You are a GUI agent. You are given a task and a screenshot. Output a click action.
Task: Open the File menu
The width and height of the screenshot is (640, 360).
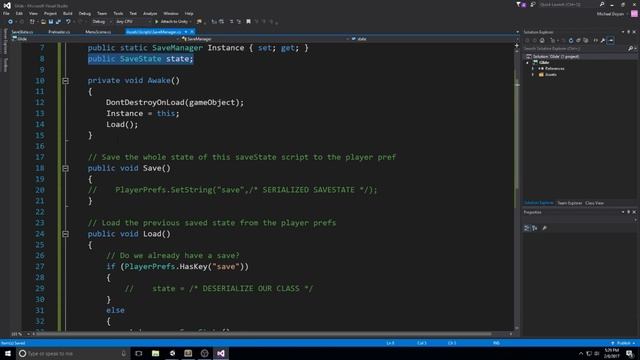point(6,13)
